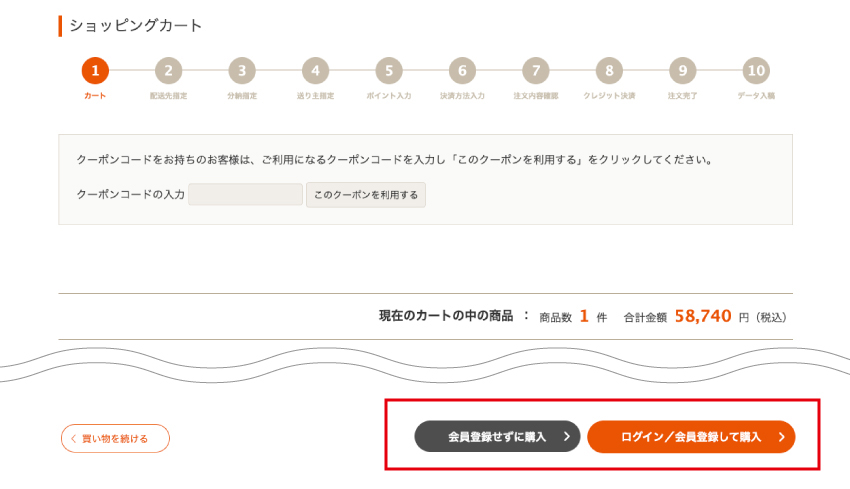Click step 6 決済方法入力 circle
Image resolution: width=850 pixels, height=489 pixels.
pos(462,71)
